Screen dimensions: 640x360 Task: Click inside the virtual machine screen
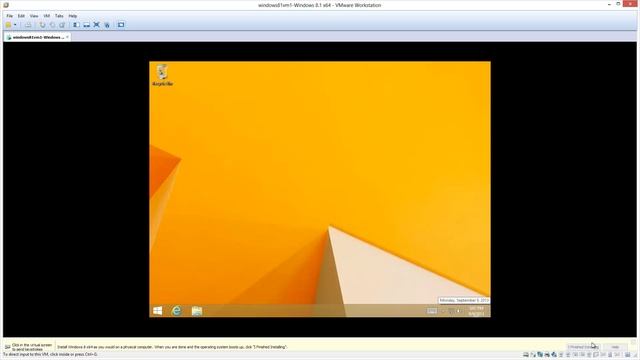[x=320, y=189]
